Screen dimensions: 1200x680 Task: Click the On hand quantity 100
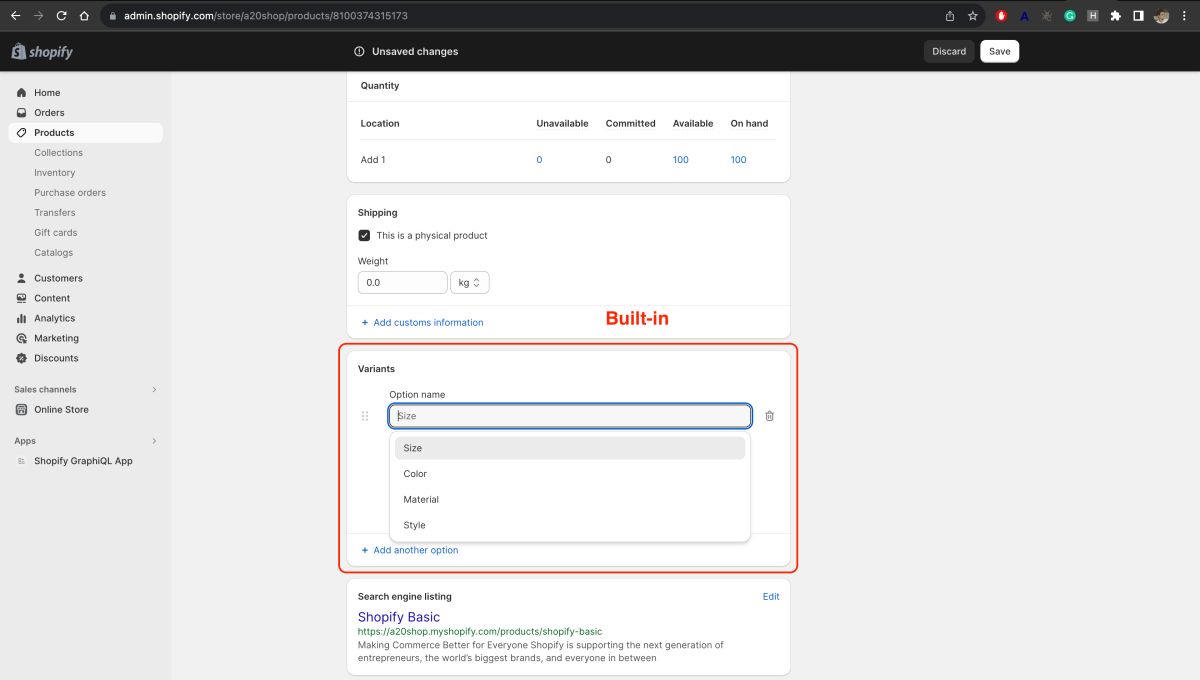click(x=738, y=160)
